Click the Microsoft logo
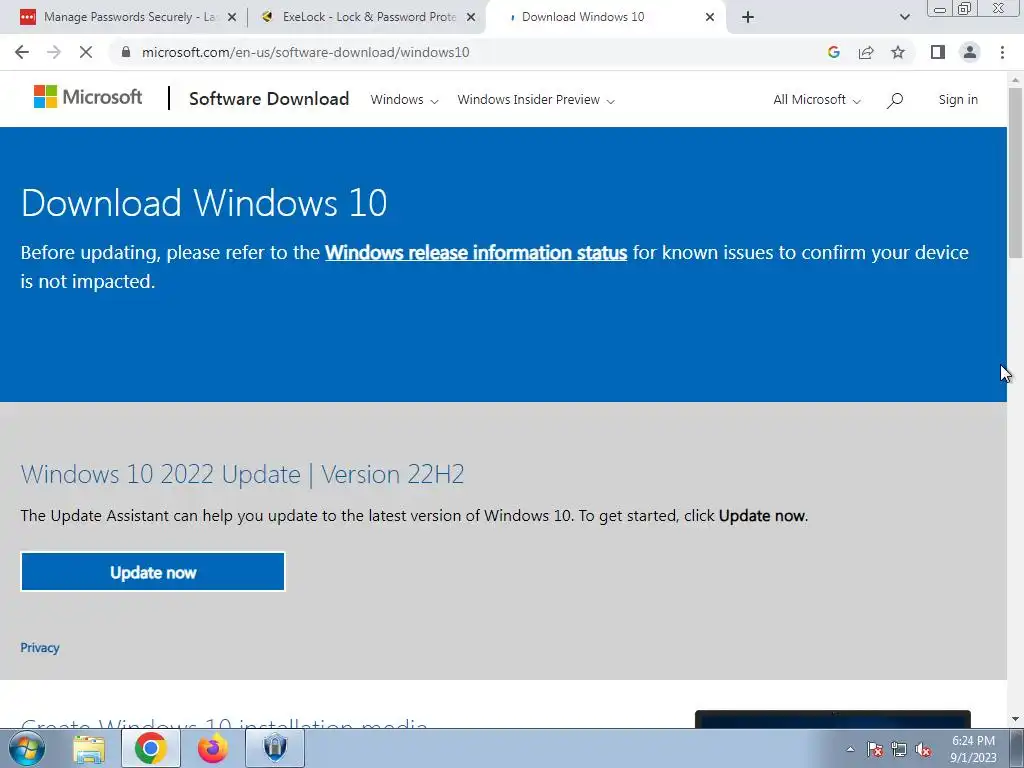This screenshot has height=768, width=1024. (x=88, y=97)
